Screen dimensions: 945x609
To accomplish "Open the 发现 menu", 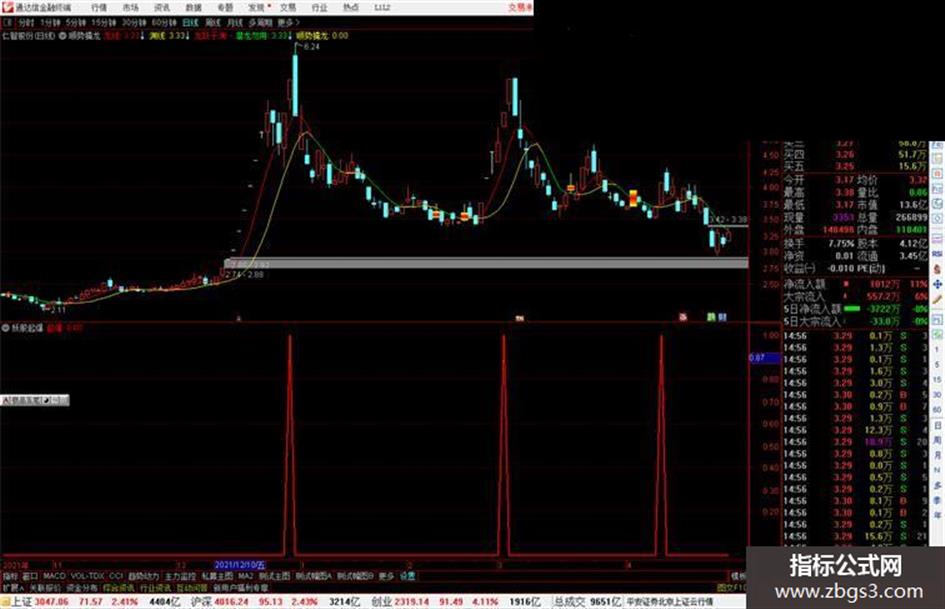I will [256, 7].
